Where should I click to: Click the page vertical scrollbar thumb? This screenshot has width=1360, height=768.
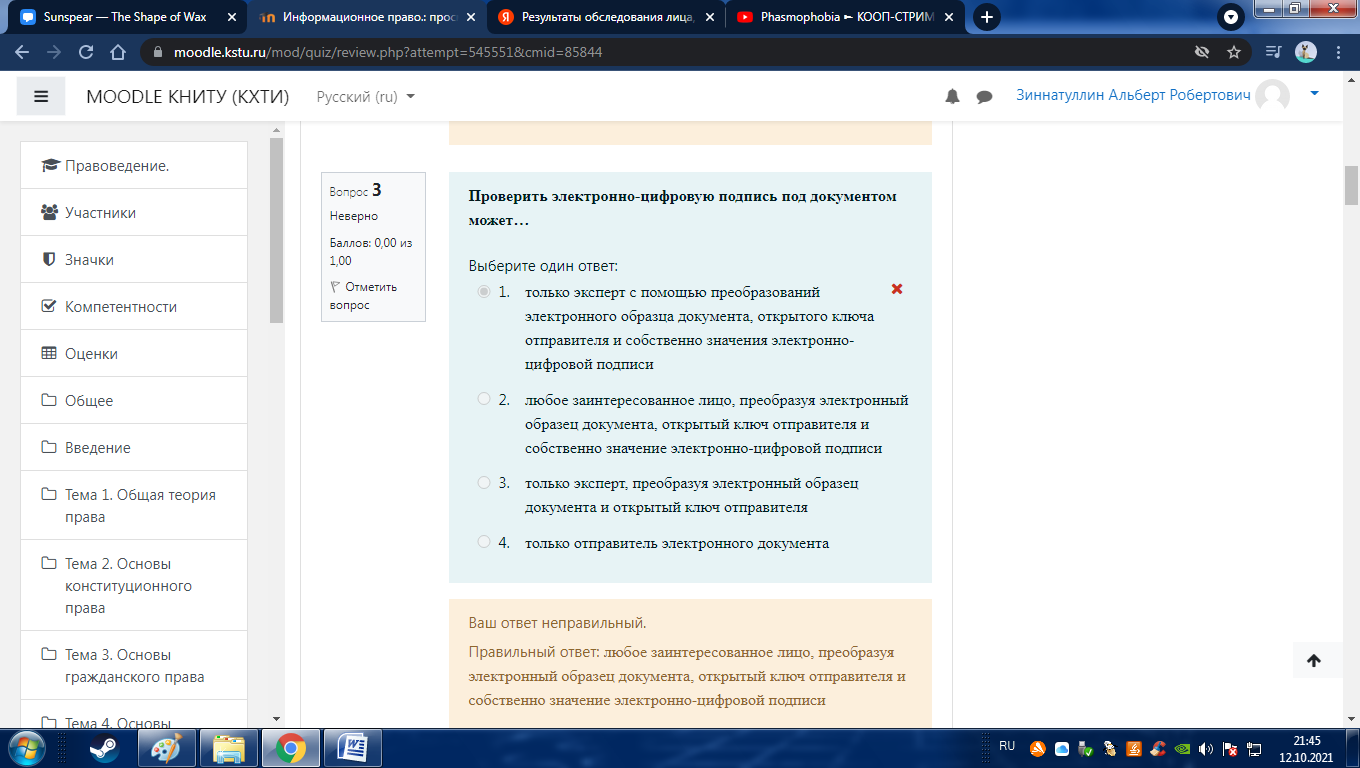pos(1351,184)
